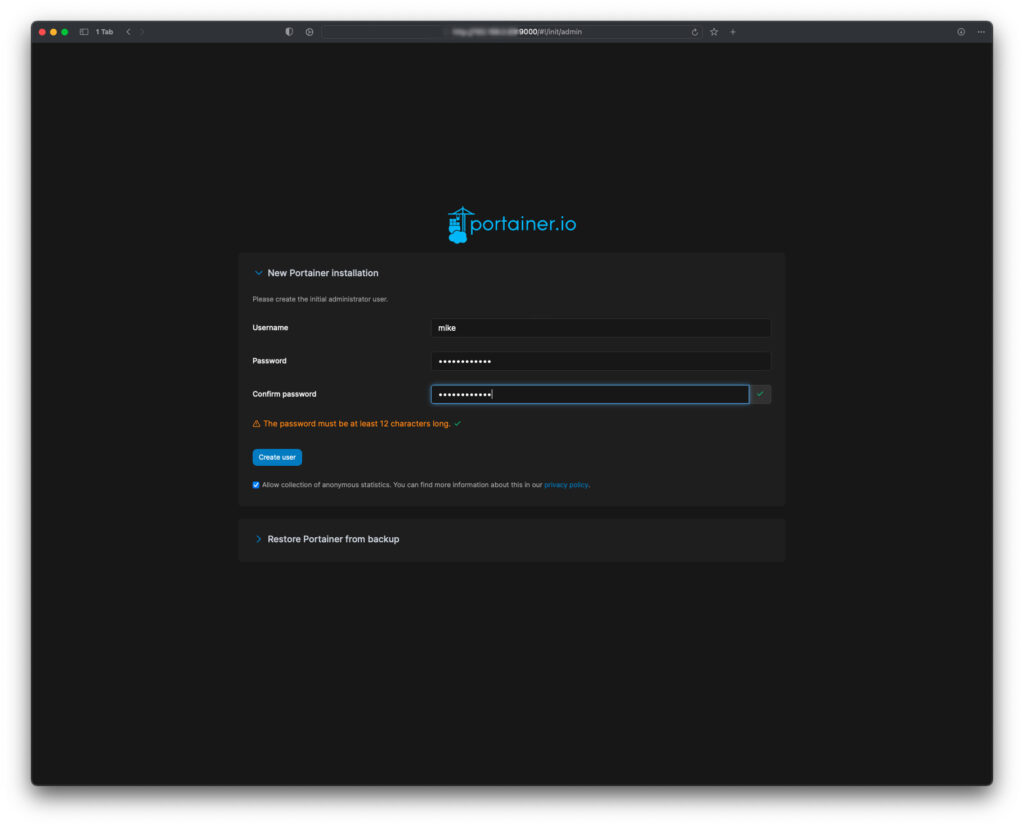
Task: Click the 'Username' label
Action: click(270, 328)
